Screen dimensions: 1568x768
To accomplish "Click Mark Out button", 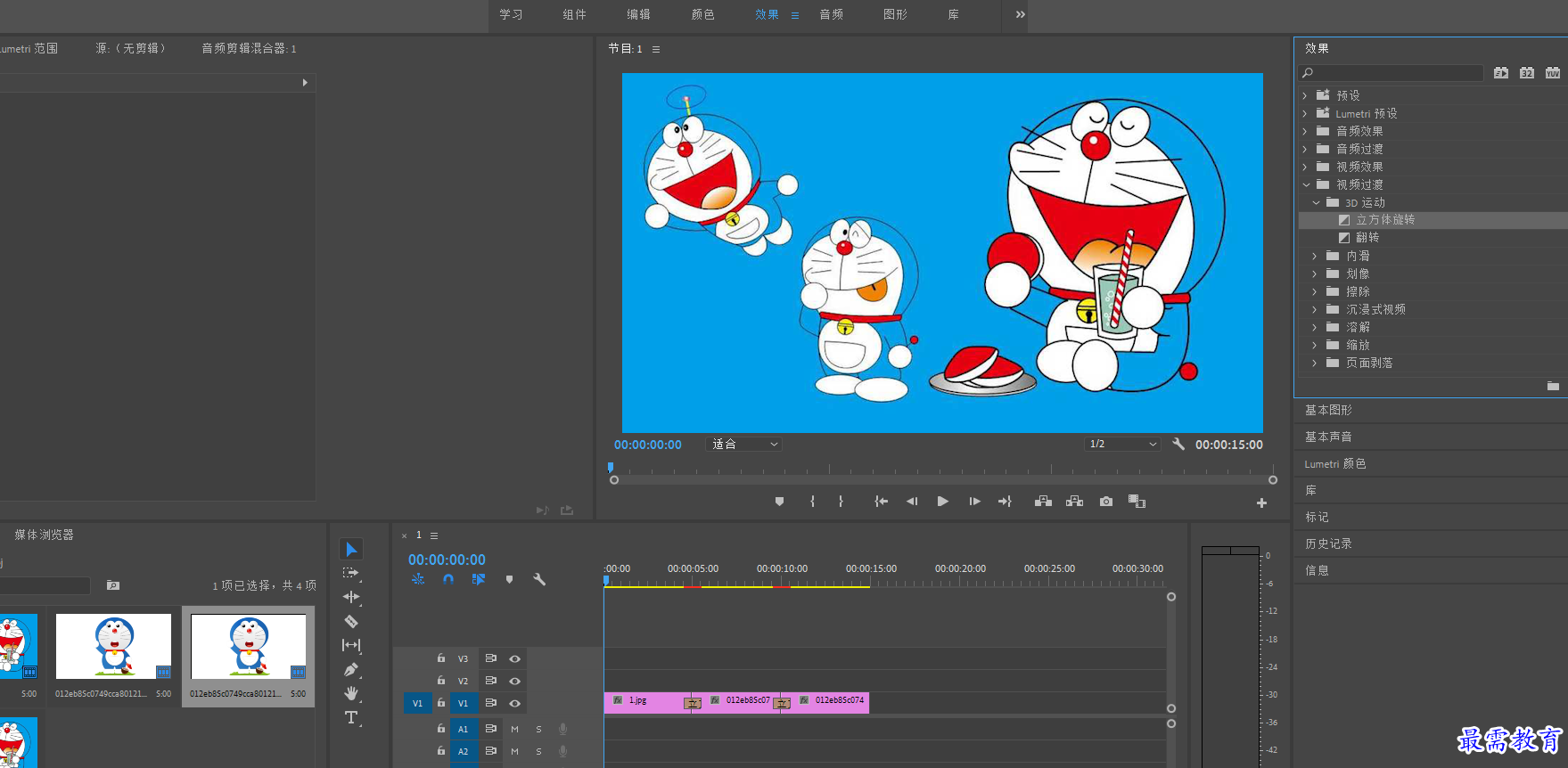I will click(x=841, y=502).
